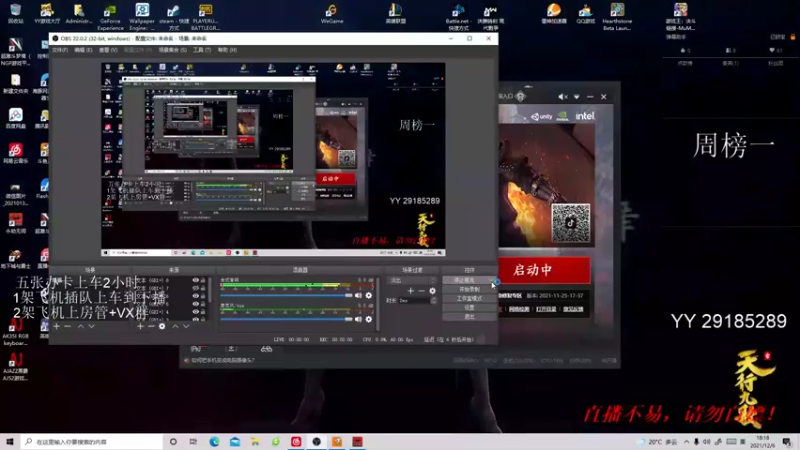The height and width of the screenshot is (450, 800).
Task: Open the GeForce Experience desktop shortcut
Action: coord(110,17)
